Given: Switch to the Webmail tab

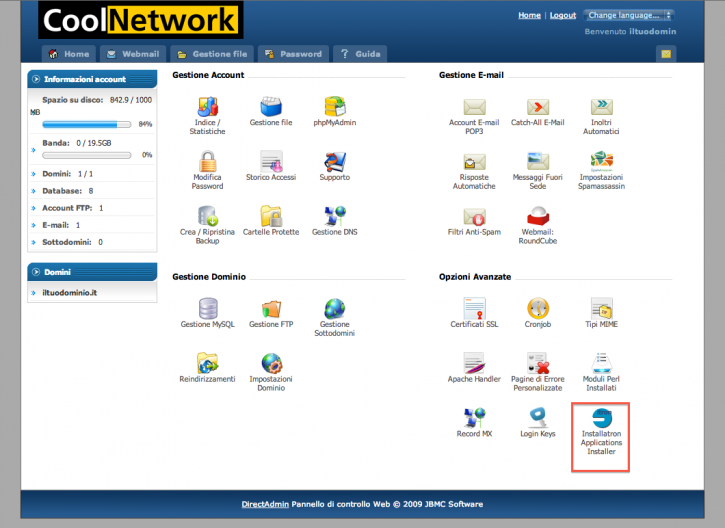Looking at the screenshot, I should pyautogui.click(x=133, y=54).
